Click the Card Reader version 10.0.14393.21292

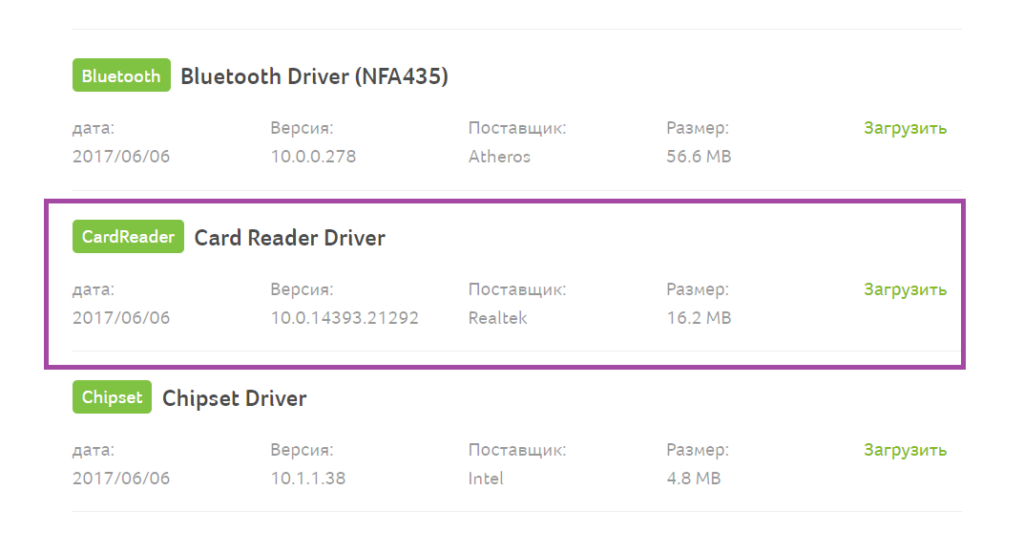[344, 318]
